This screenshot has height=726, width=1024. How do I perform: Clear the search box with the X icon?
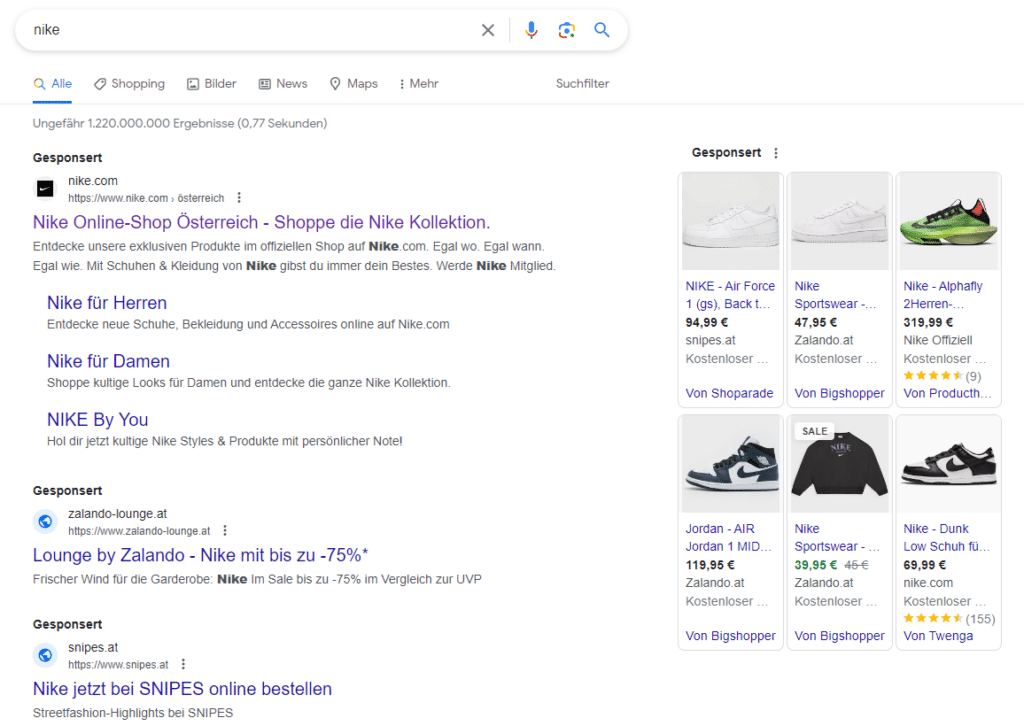pos(488,30)
